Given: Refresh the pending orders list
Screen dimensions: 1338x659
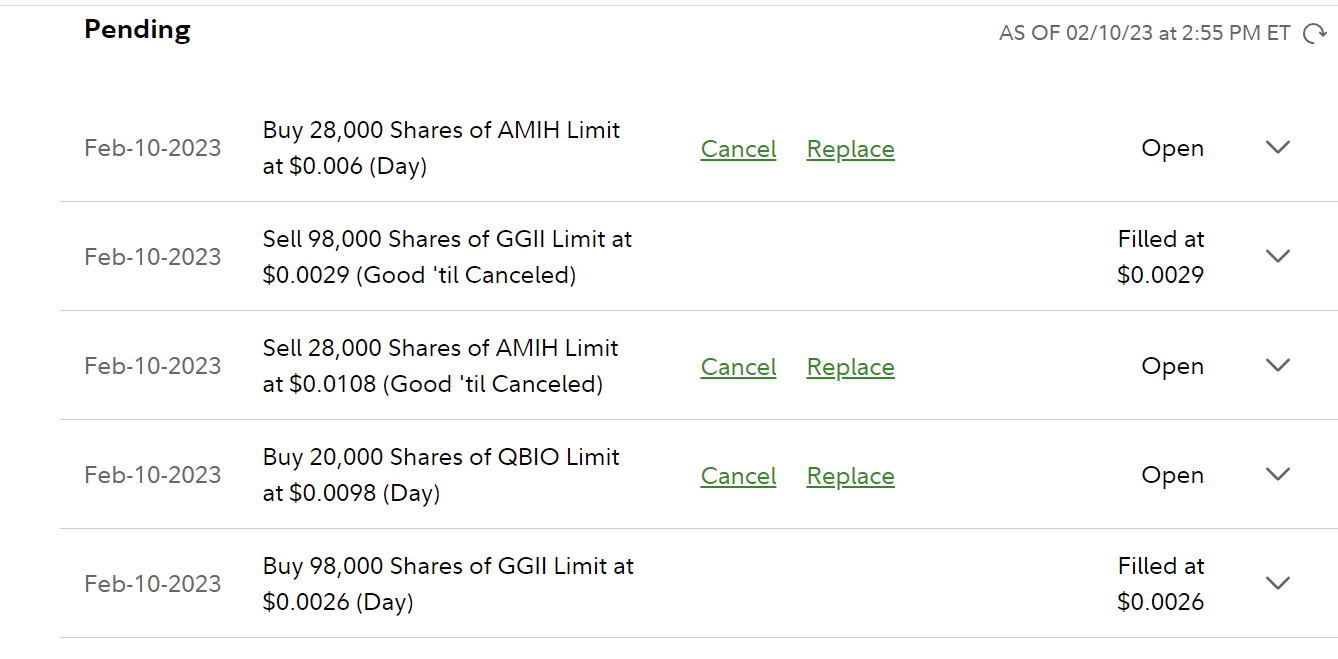Looking at the screenshot, I should pyautogui.click(x=1315, y=34).
